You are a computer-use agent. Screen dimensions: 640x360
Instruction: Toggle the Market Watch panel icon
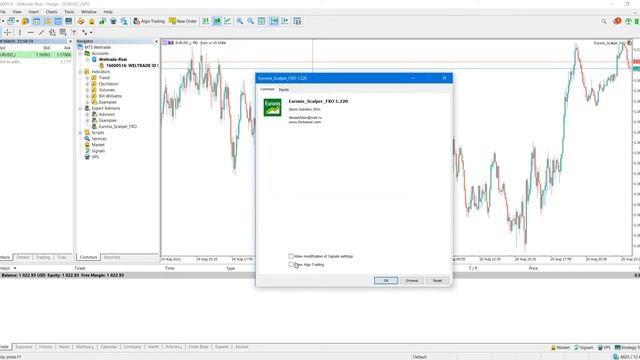pyautogui.click(x=36, y=21)
